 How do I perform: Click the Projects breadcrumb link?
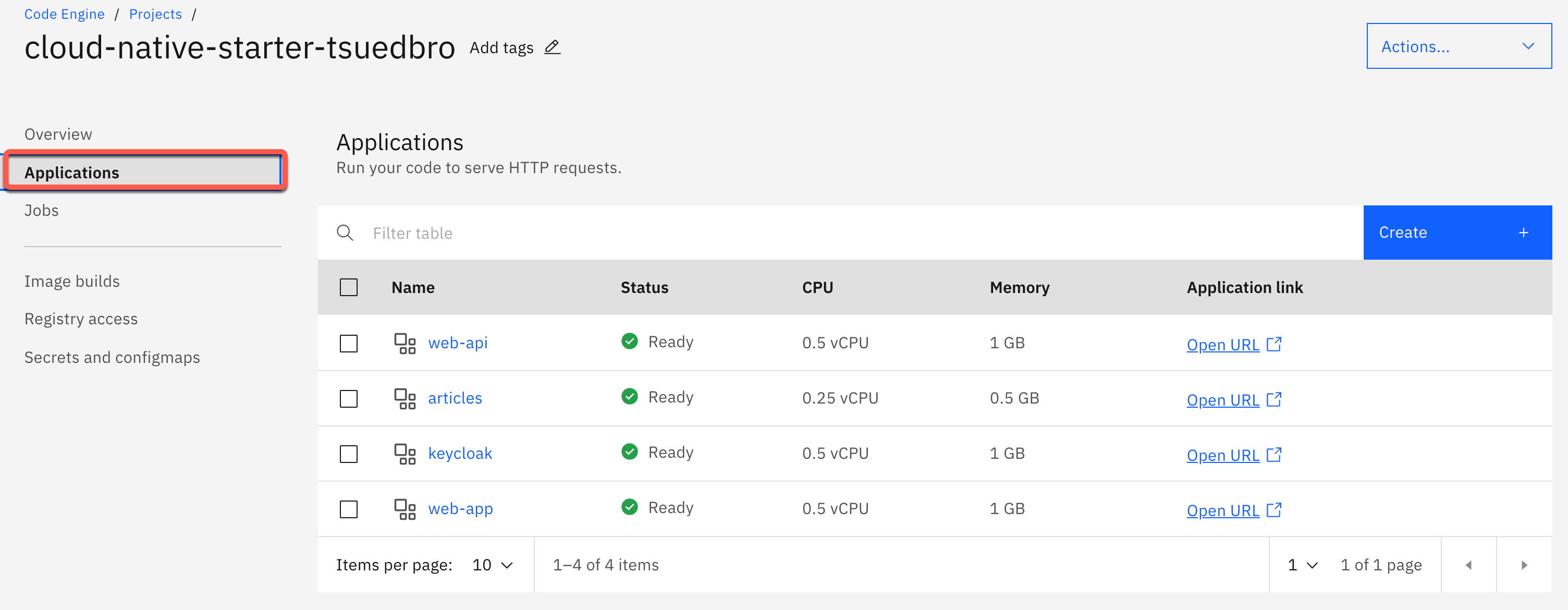tap(155, 14)
